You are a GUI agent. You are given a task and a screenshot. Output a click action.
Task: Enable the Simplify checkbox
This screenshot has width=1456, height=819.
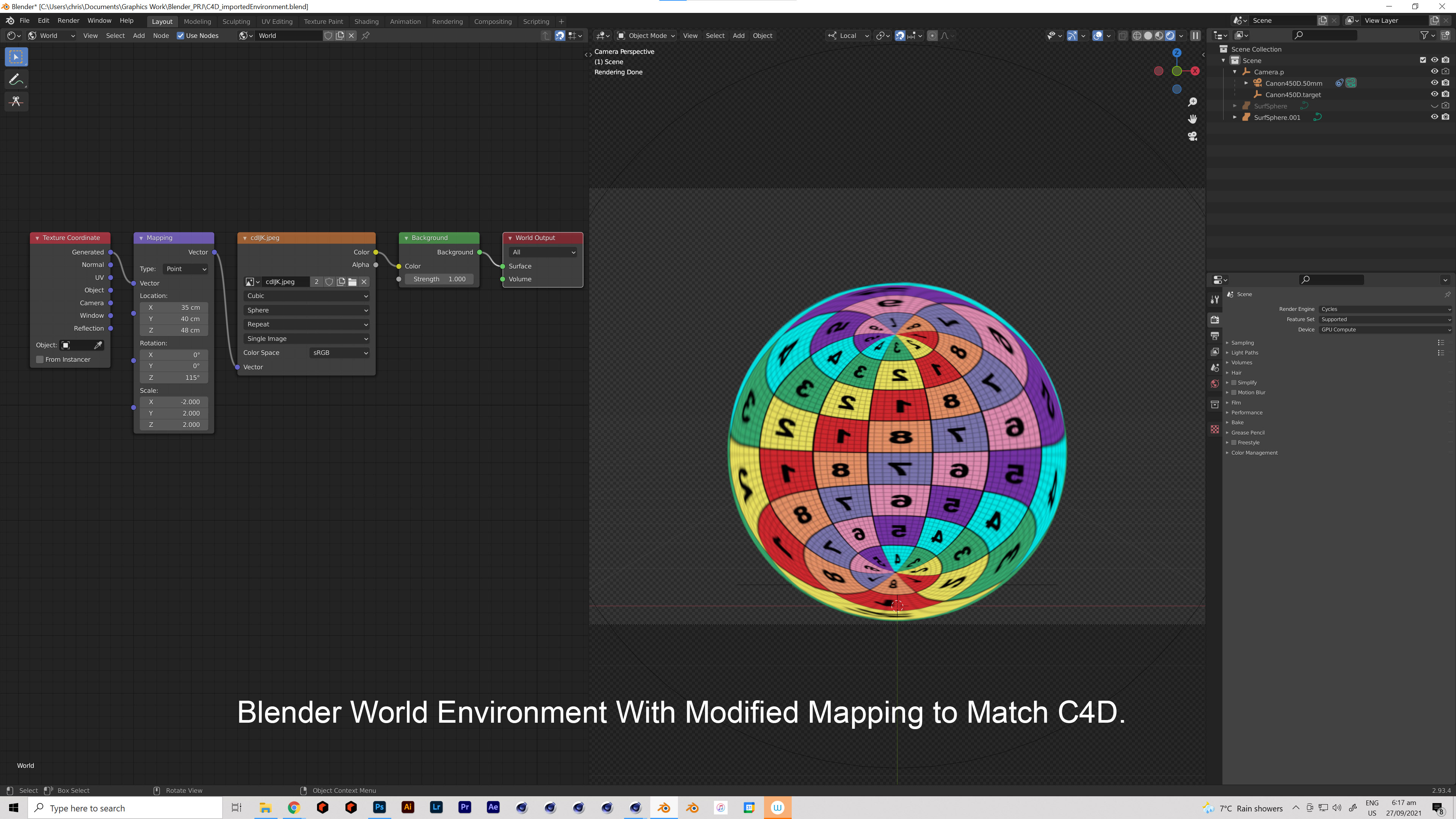[1234, 383]
